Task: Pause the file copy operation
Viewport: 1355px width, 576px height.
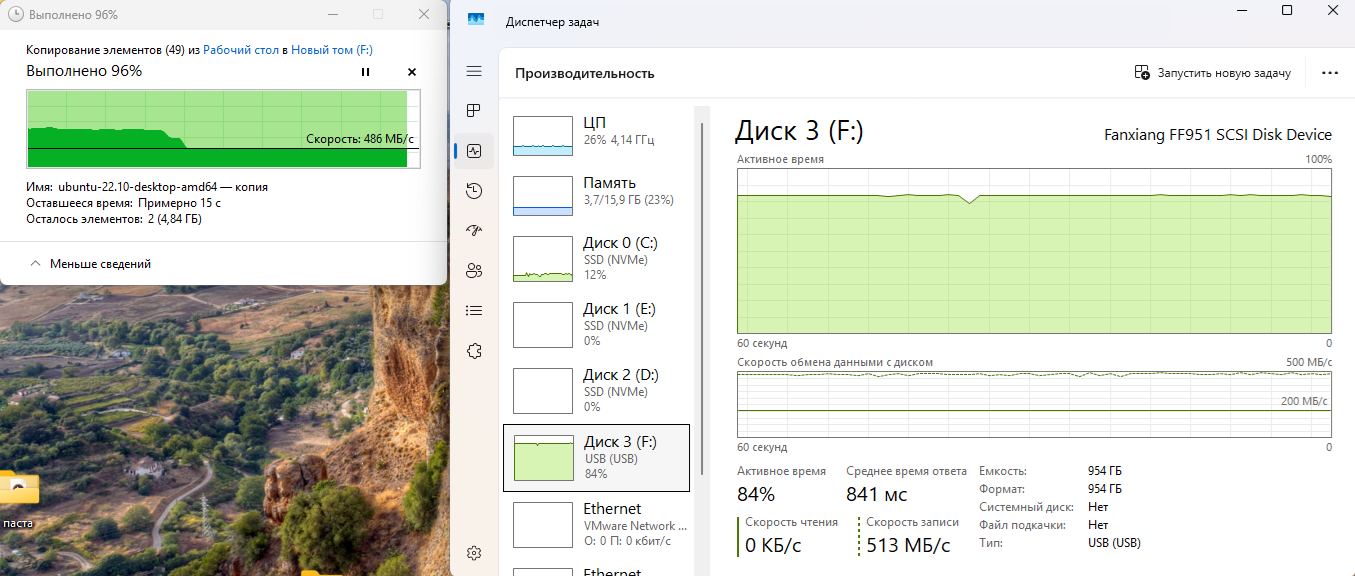Action: pos(365,72)
